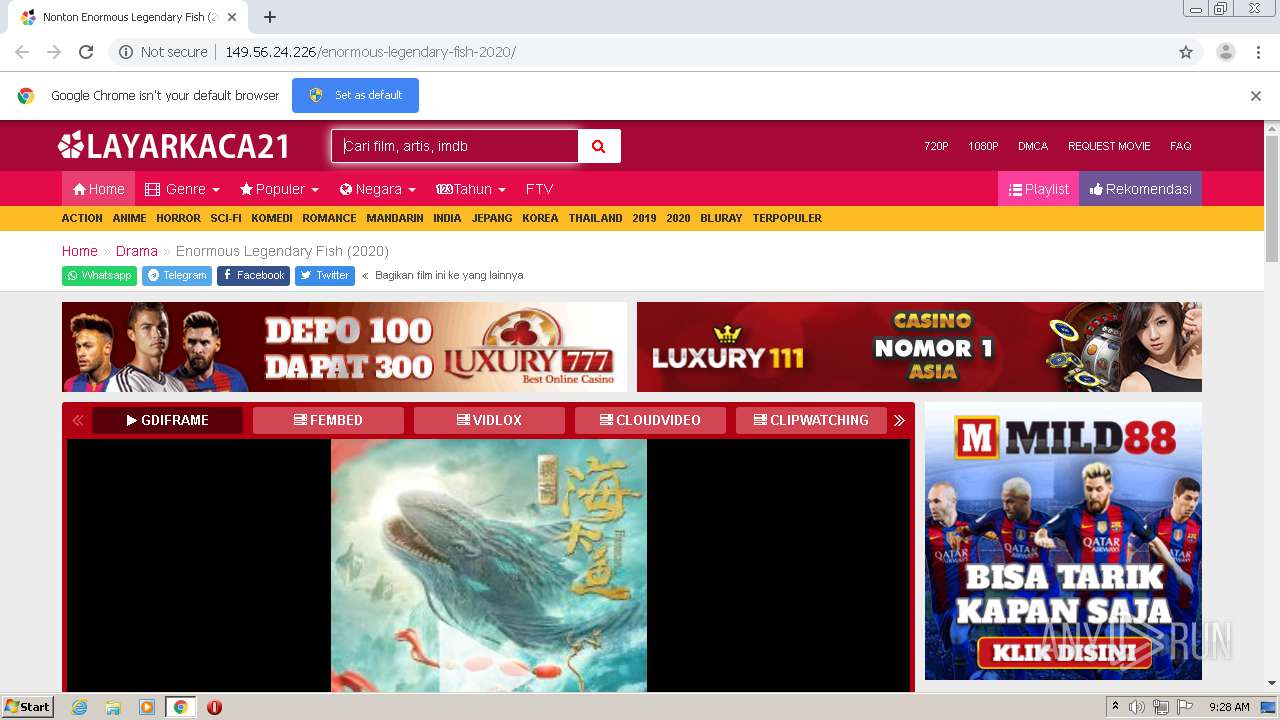The height and width of the screenshot is (720, 1280).
Task: Browse the KOMEDI category
Action: (x=272, y=218)
